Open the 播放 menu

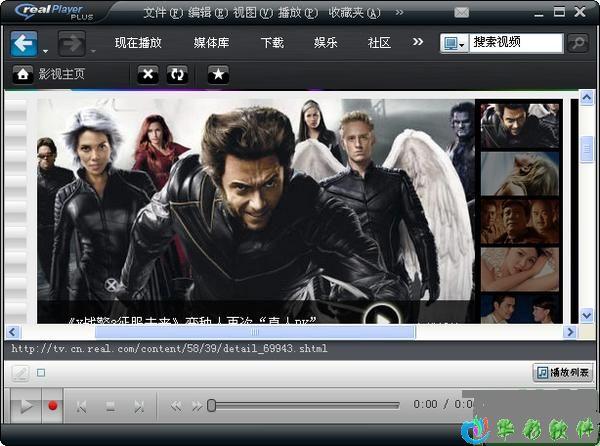tap(298, 13)
